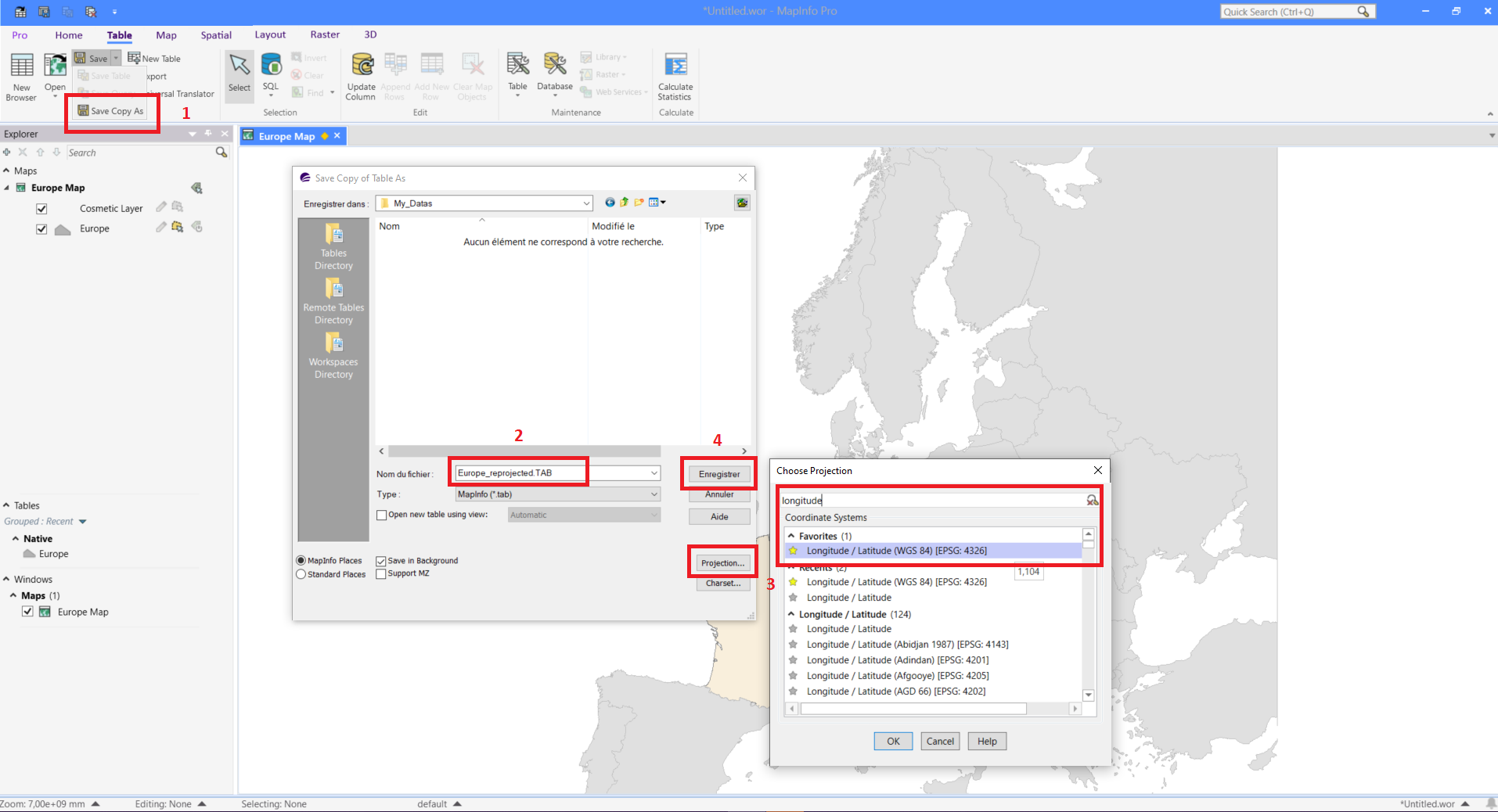Open the SQL query tool
Image resolution: width=1498 pixels, height=812 pixels.
point(271,74)
